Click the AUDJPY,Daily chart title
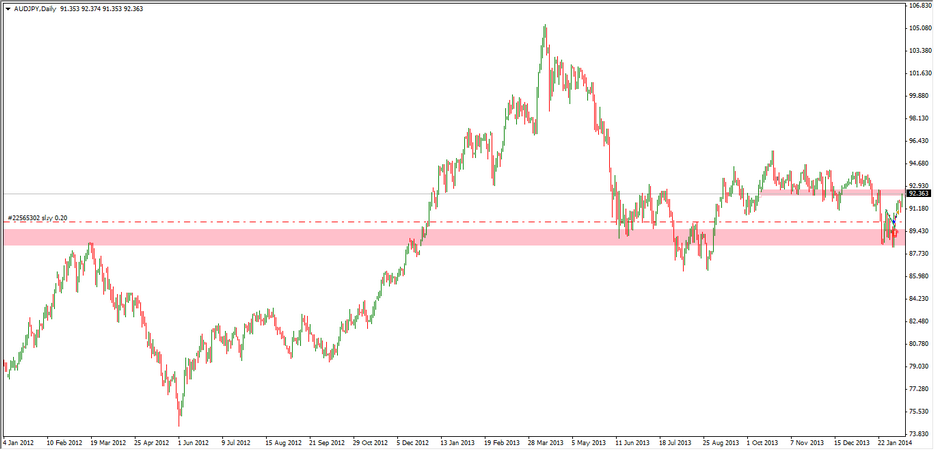 (34, 9)
